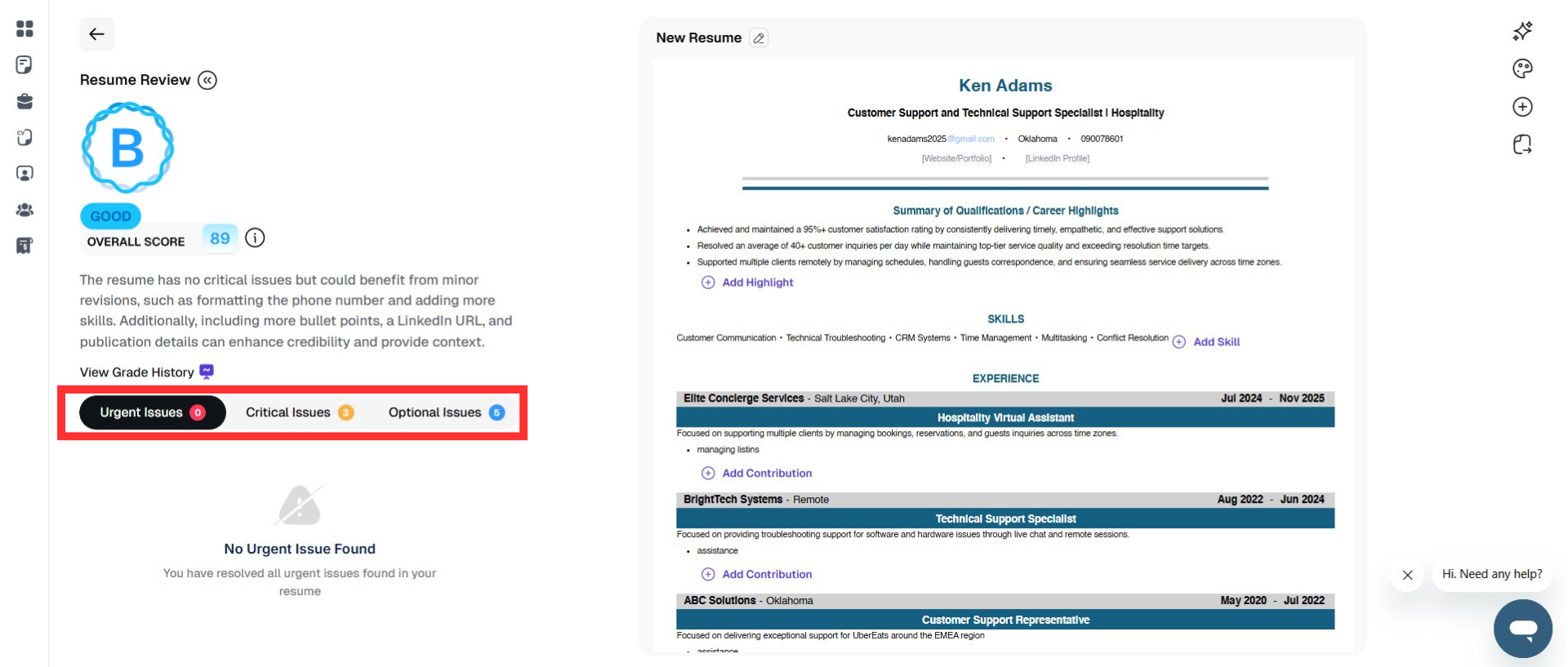Open the chat support widget
1568x667 pixels.
coord(1523,629)
